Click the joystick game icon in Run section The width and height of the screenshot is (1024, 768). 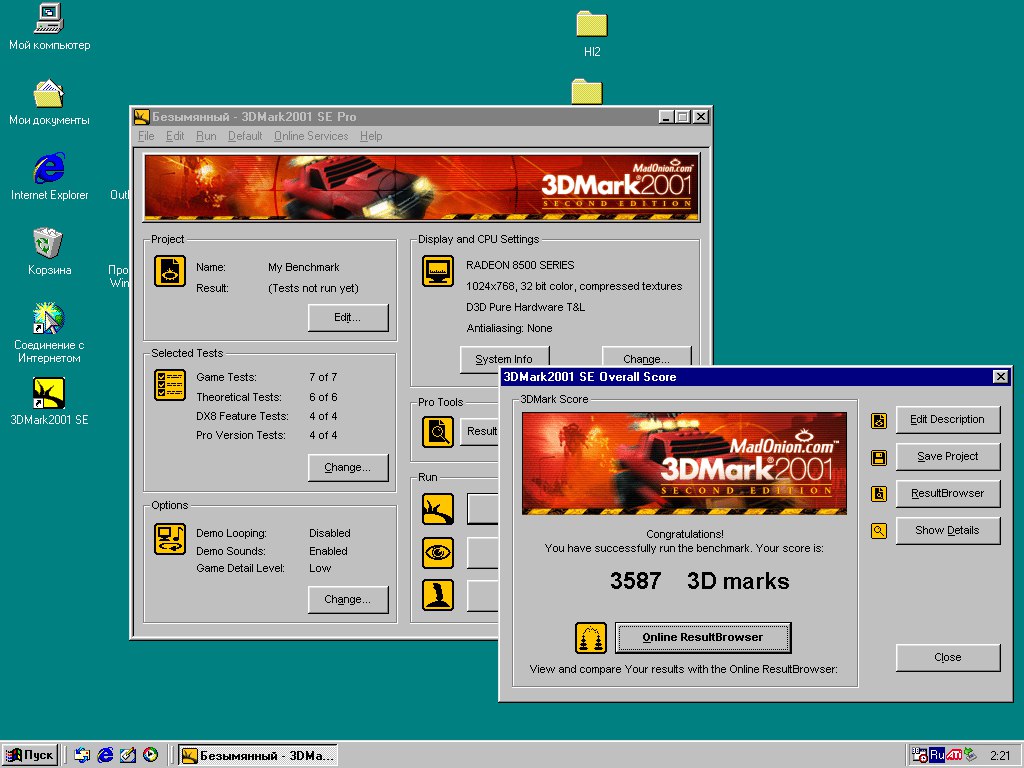point(438,595)
